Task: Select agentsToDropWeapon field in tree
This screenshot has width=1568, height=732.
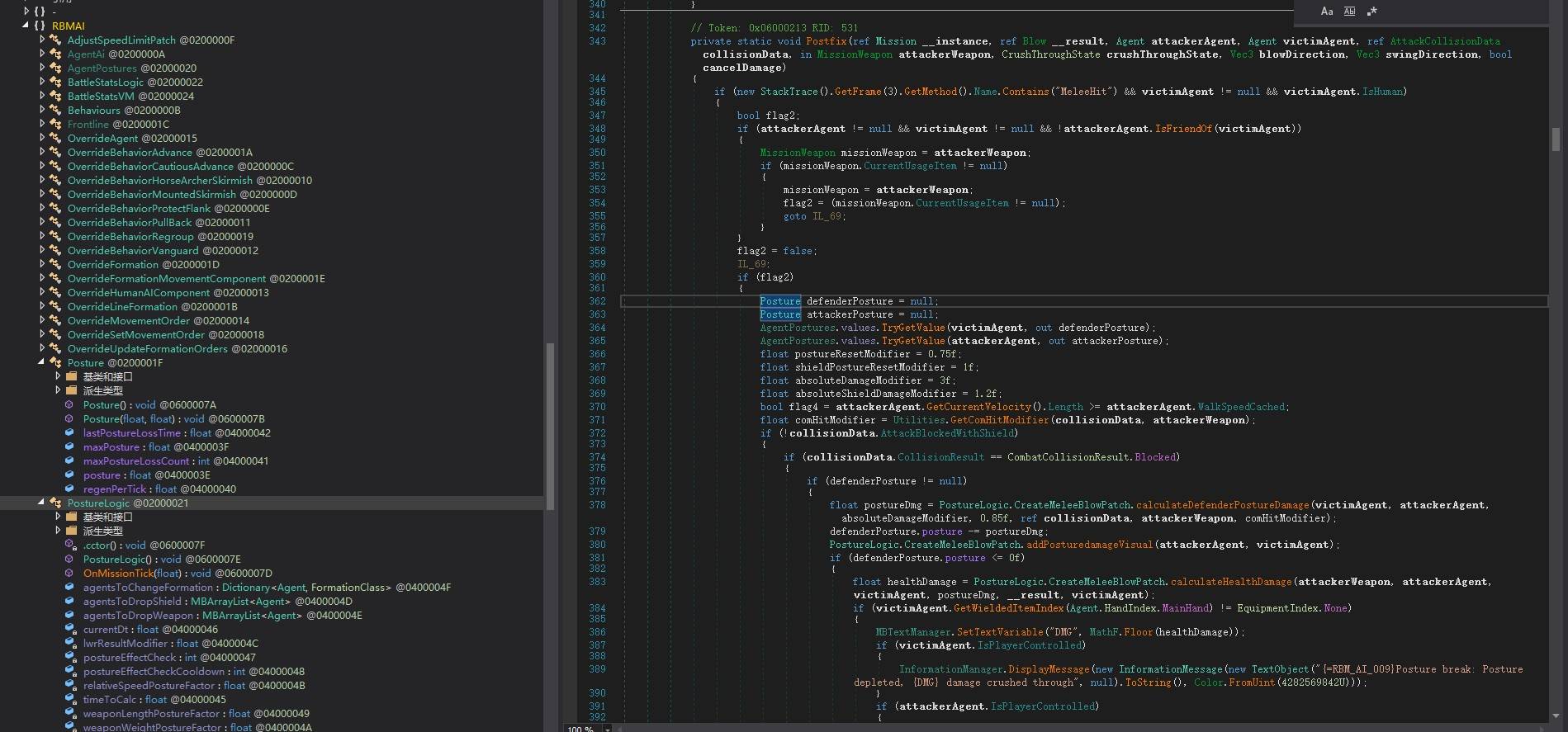Action: coord(222,615)
